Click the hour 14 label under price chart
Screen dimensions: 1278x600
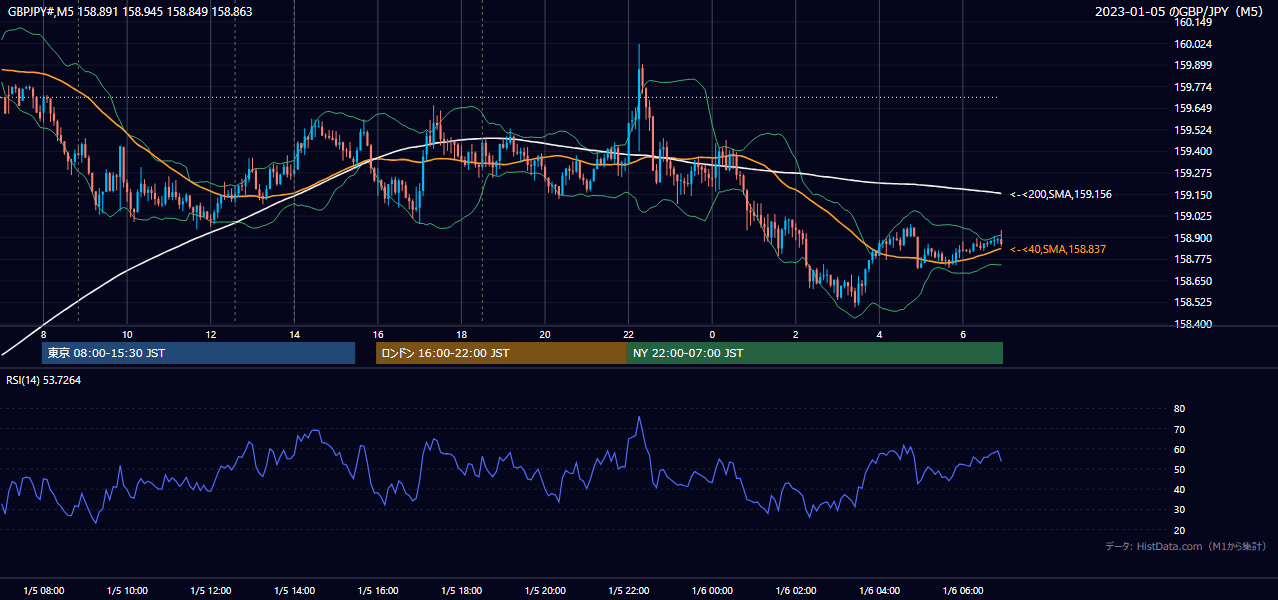tap(294, 334)
